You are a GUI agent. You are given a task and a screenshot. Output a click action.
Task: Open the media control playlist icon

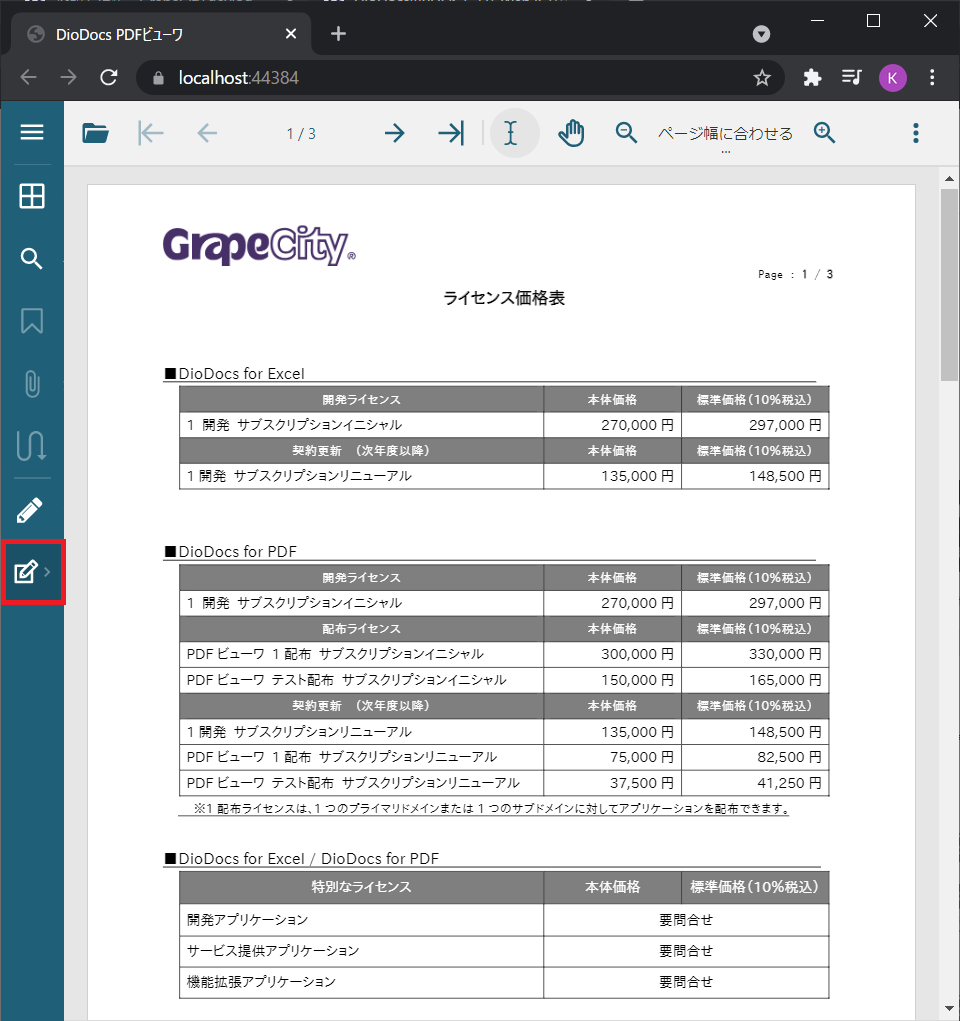tap(851, 78)
